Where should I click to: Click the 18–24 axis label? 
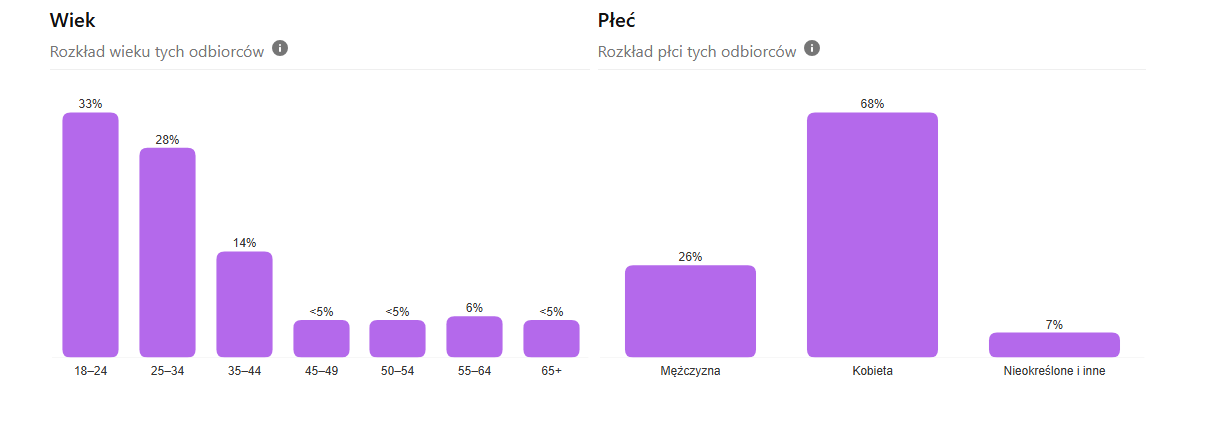90,371
